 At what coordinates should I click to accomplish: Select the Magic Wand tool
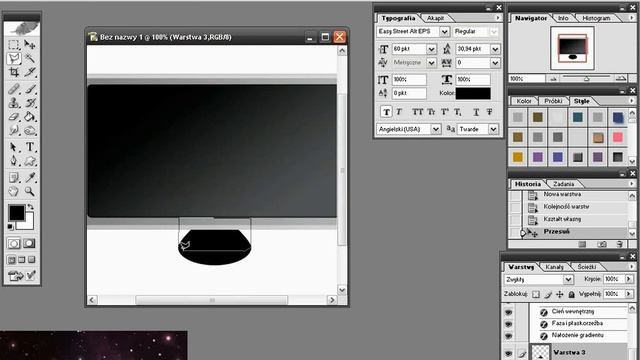[29, 58]
